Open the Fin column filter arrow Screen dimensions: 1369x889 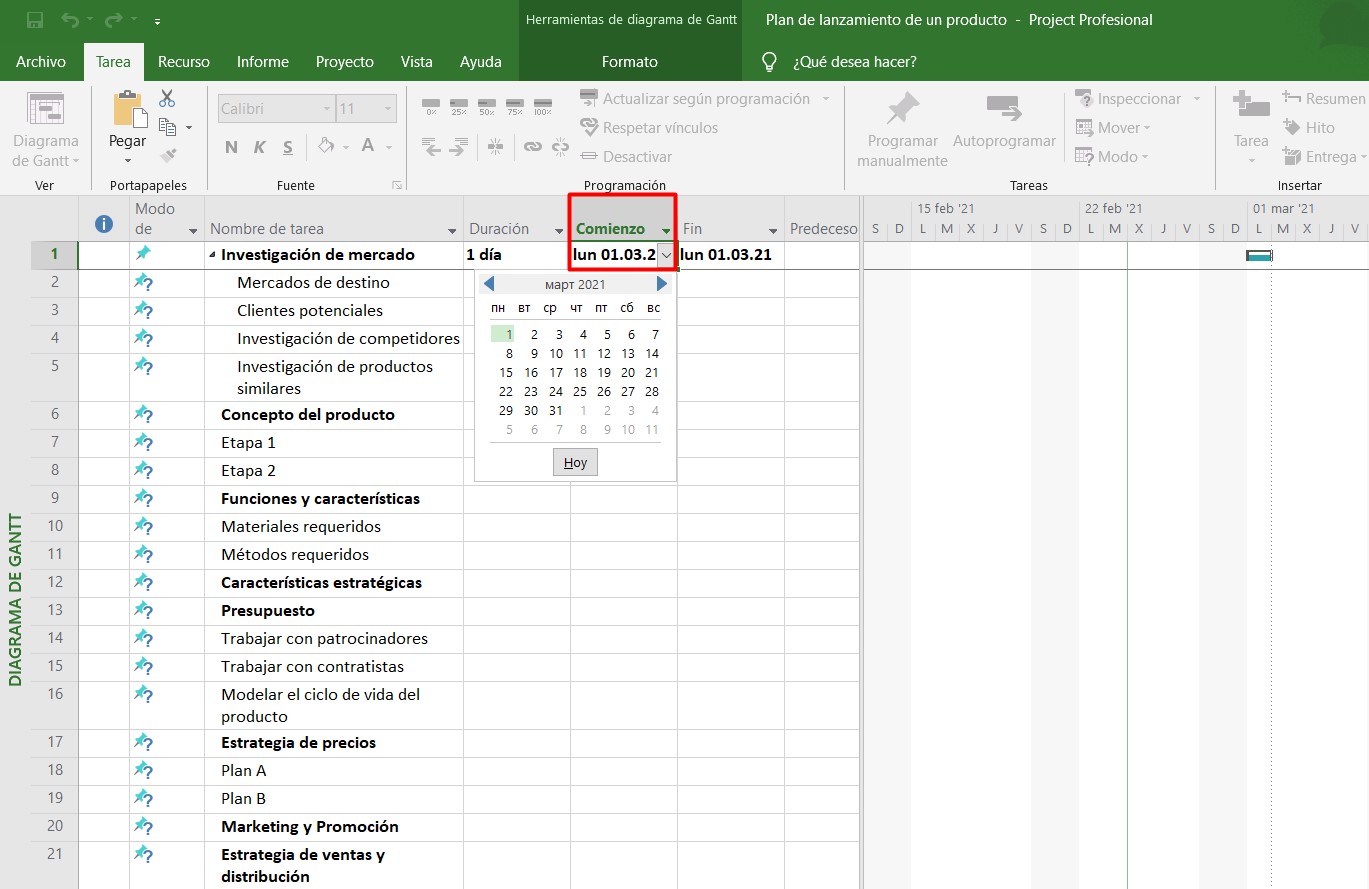click(772, 231)
